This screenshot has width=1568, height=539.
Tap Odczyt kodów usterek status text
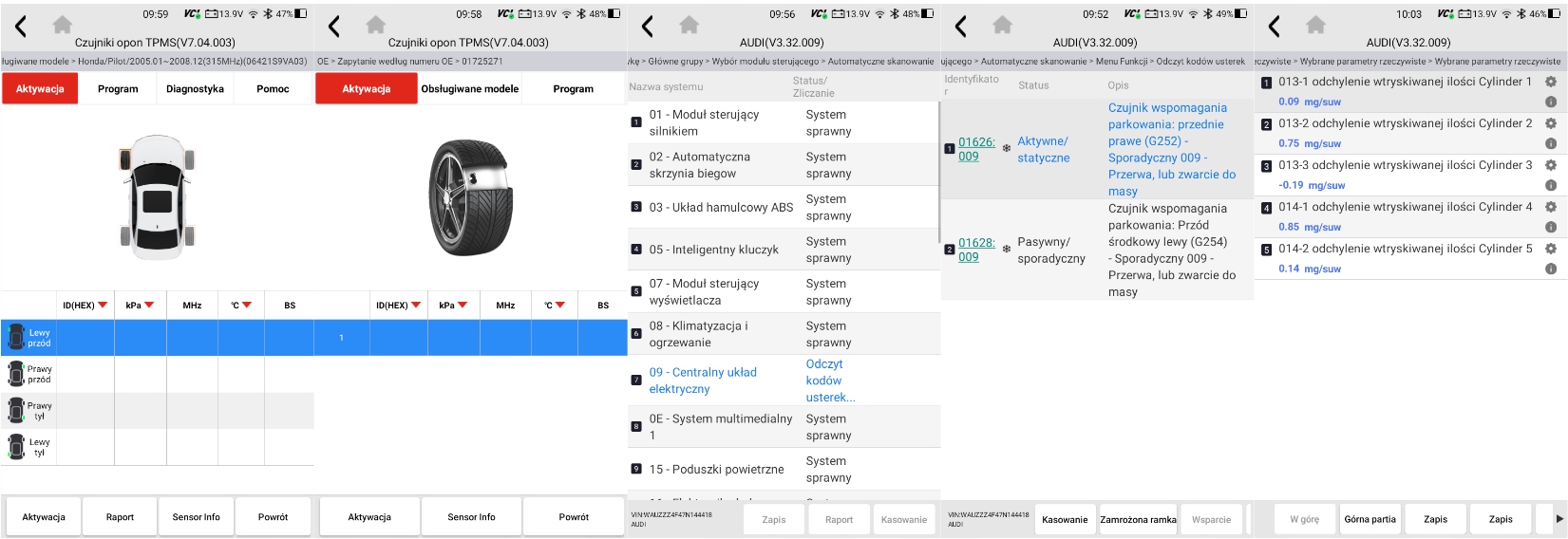pyautogui.click(x=830, y=381)
